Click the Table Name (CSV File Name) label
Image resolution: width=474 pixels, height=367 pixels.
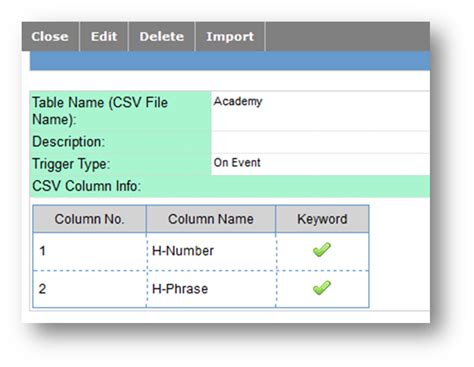point(100,111)
